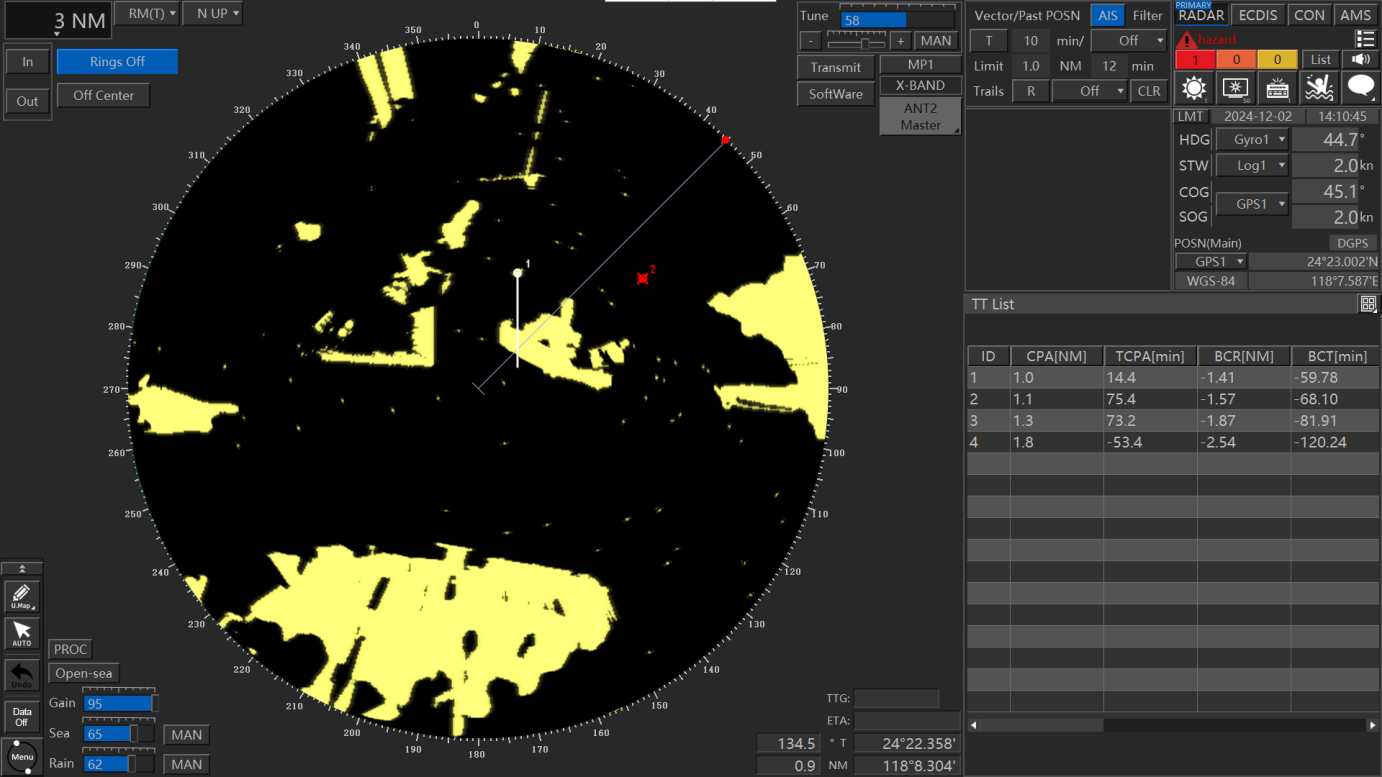The width and height of the screenshot is (1382, 777).
Task: Click the Undo arrow icon
Action: tap(21, 674)
